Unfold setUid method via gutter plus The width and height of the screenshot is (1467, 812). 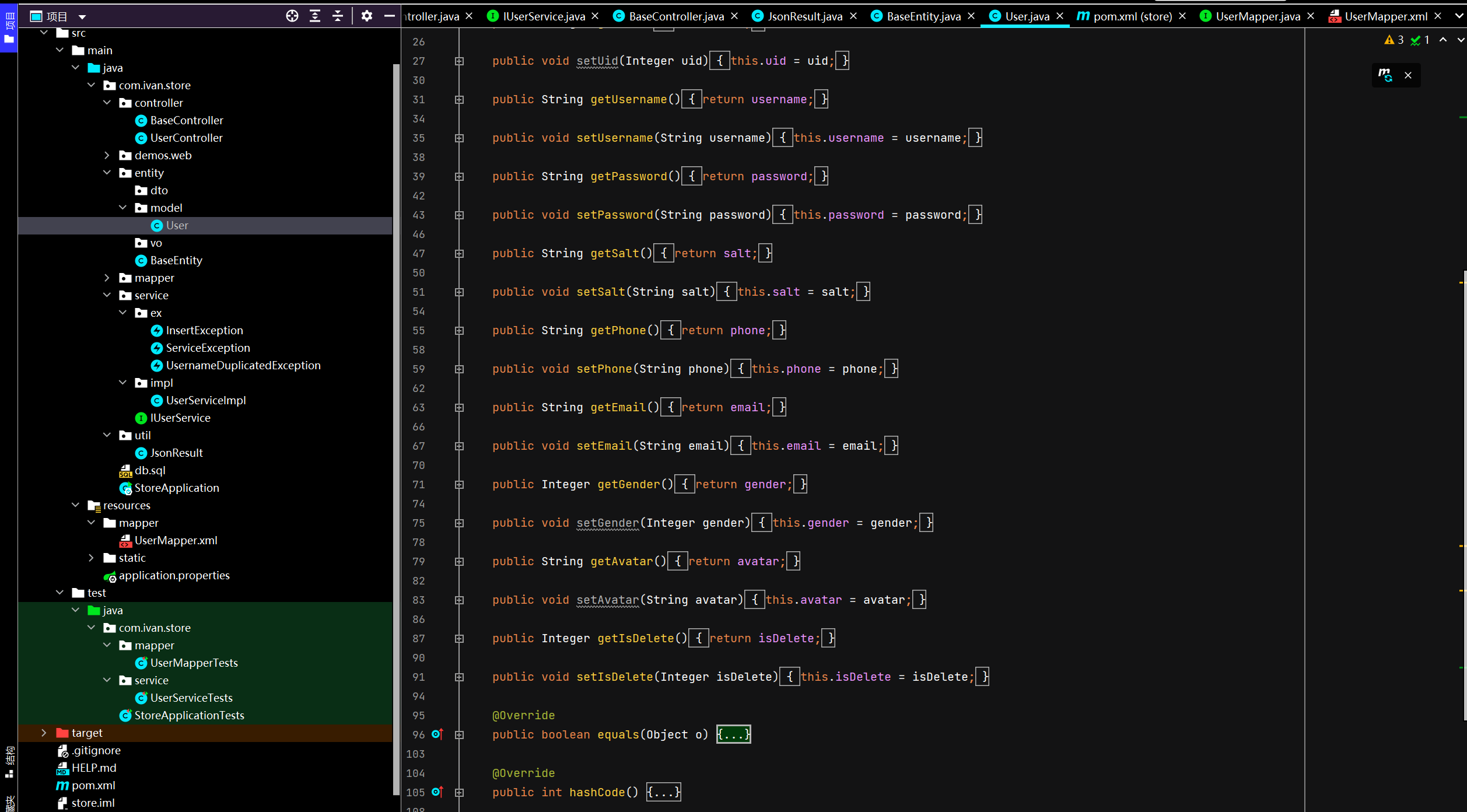click(460, 61)
